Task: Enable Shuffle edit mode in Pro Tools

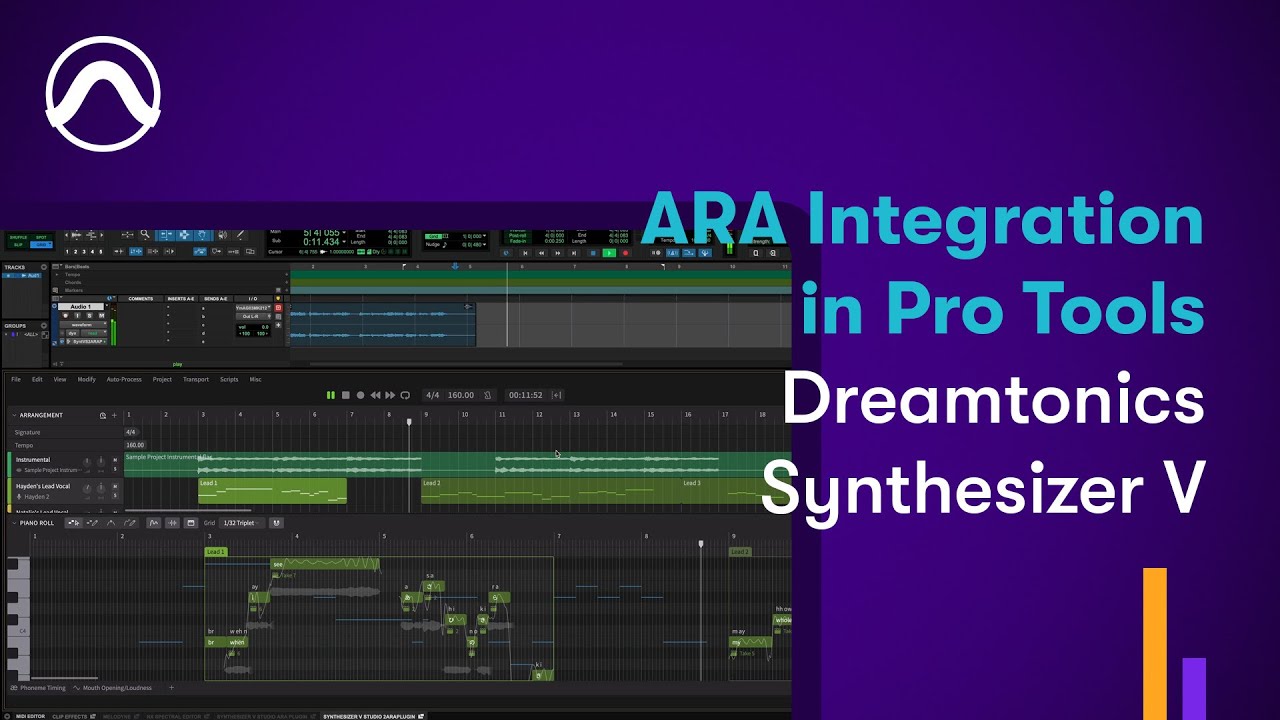Action: 18,237
